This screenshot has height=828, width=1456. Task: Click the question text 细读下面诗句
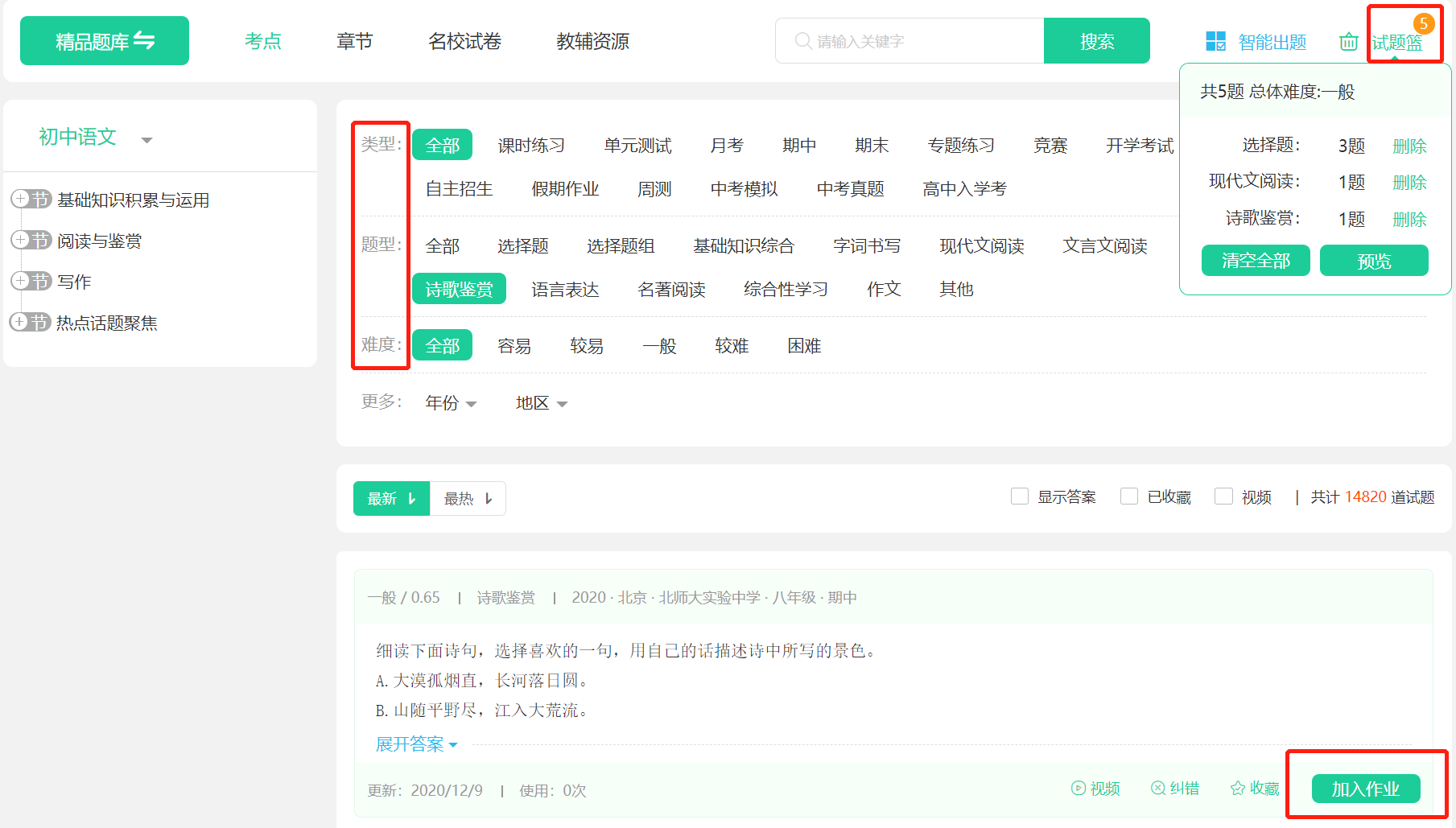click(625, 650)
